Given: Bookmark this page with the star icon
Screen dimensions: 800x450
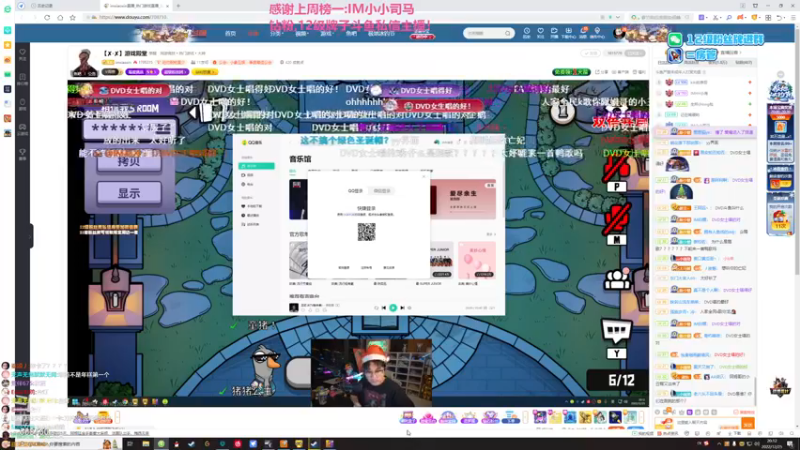Looking at the screenshot, I should coord(72,17).
